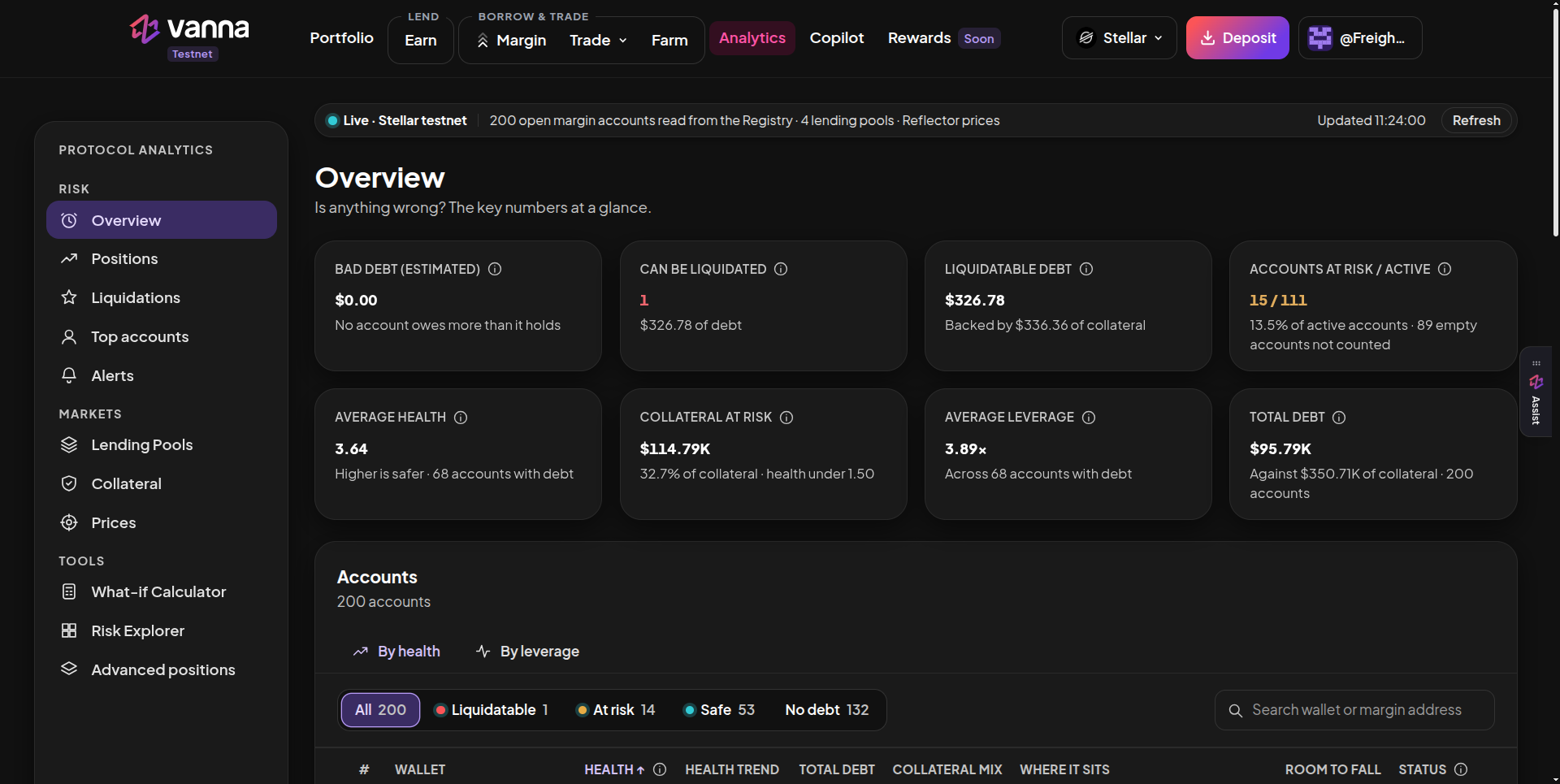
Task: Click the search magnifier icon
Action: (x=1236, y=711)
